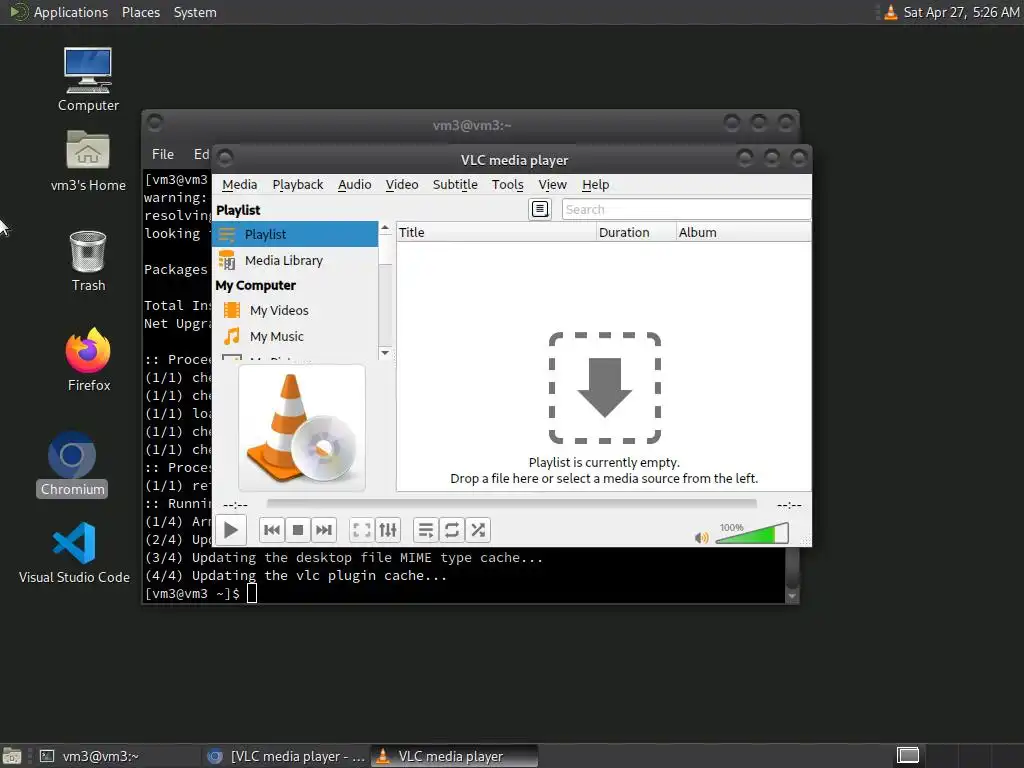Toggle random shuffle playback
Image resolution: width=1024 pixels, height=768 pixels.
478,530
